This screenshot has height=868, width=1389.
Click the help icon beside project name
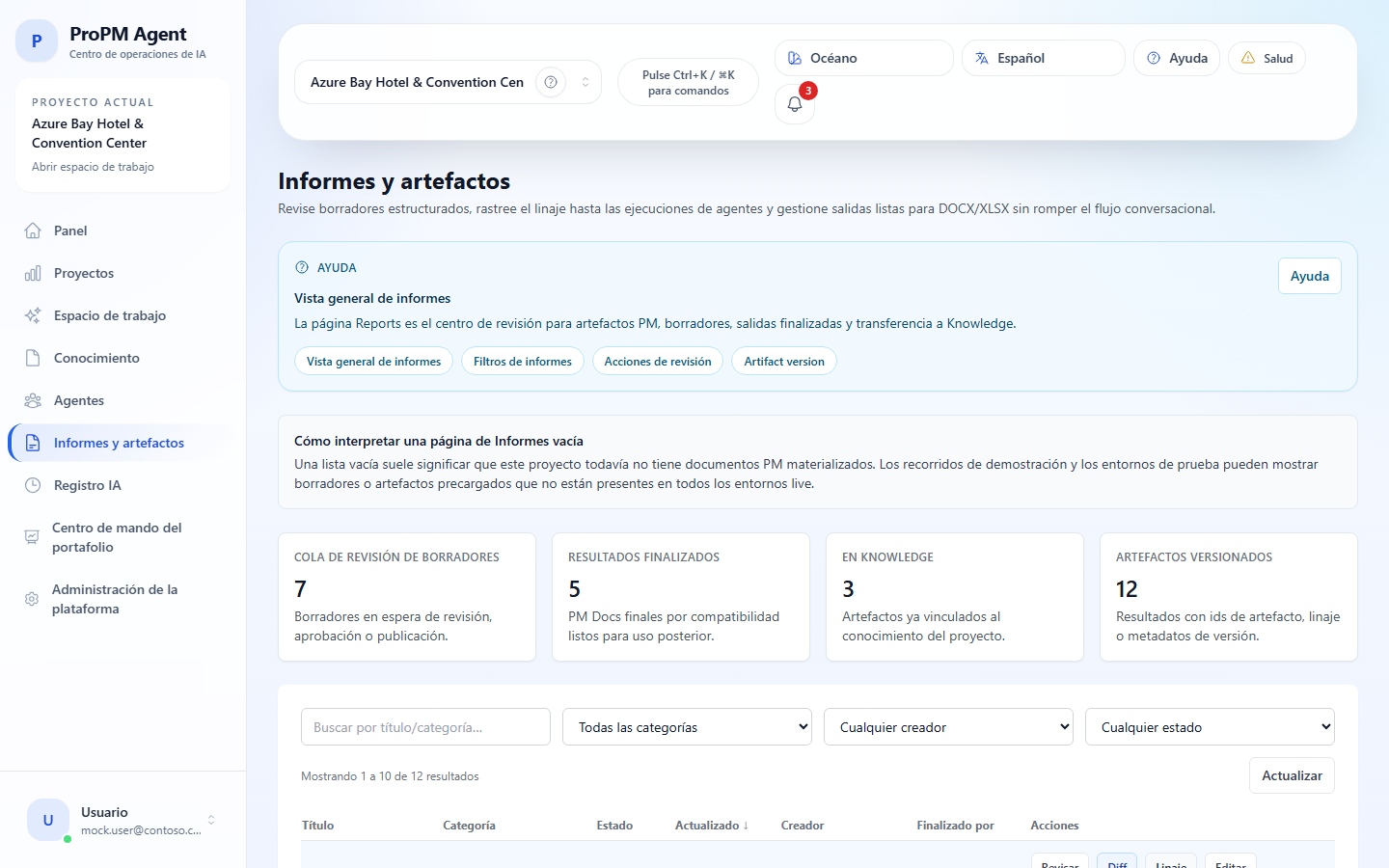tap(550, 82)
